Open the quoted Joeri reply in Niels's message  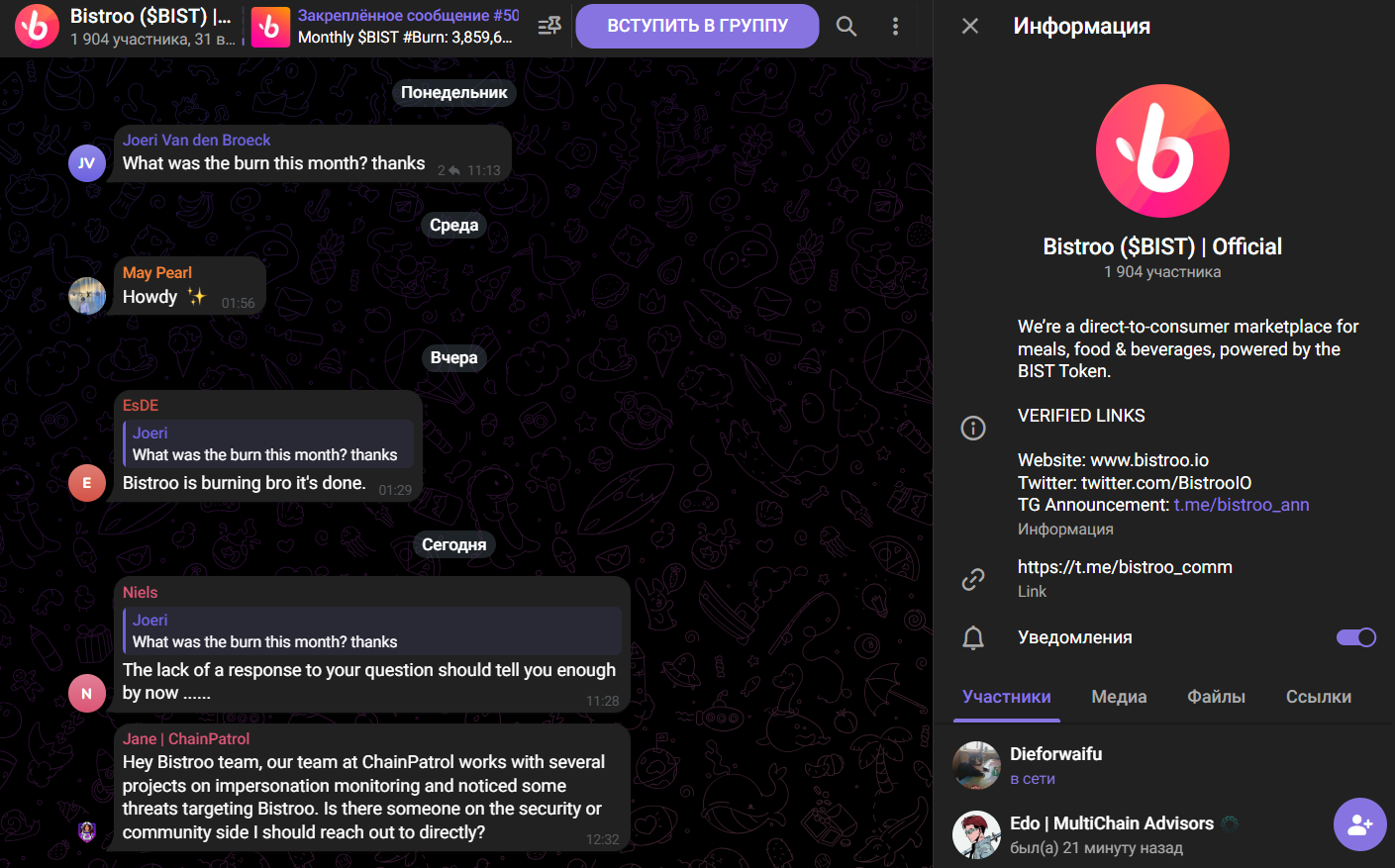[372, 630]
